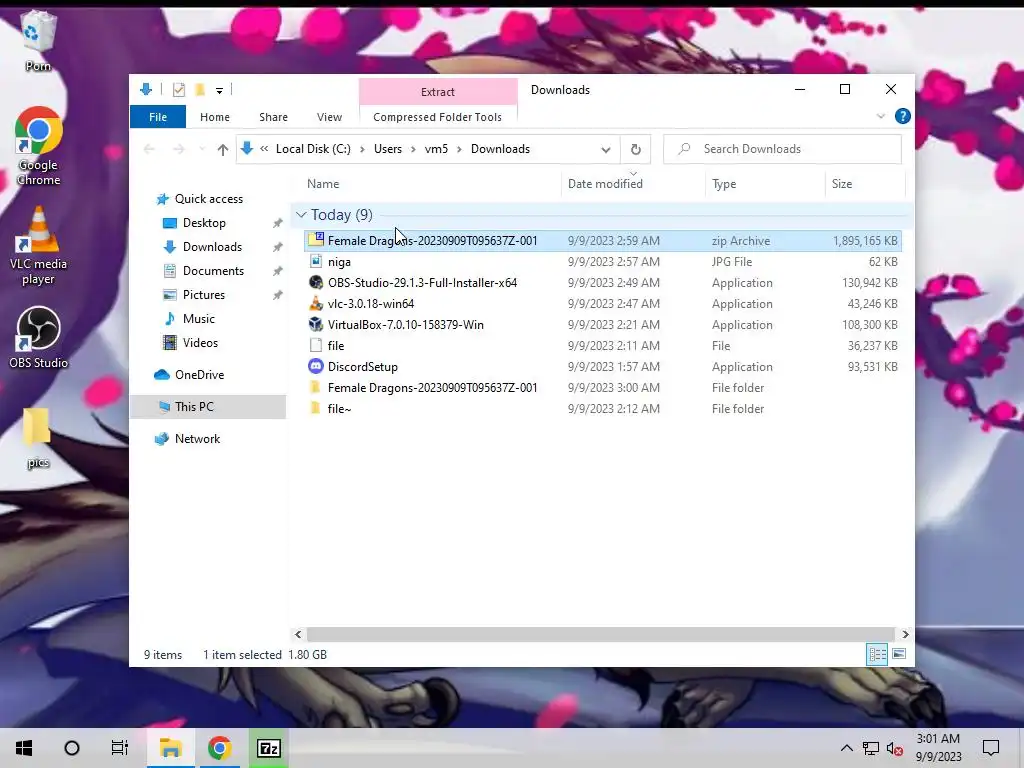Open the Recycle Bin desktop icon labeled Porn
The height and width of the screenshot is (768, 1024).
click(x=38, y=40)
